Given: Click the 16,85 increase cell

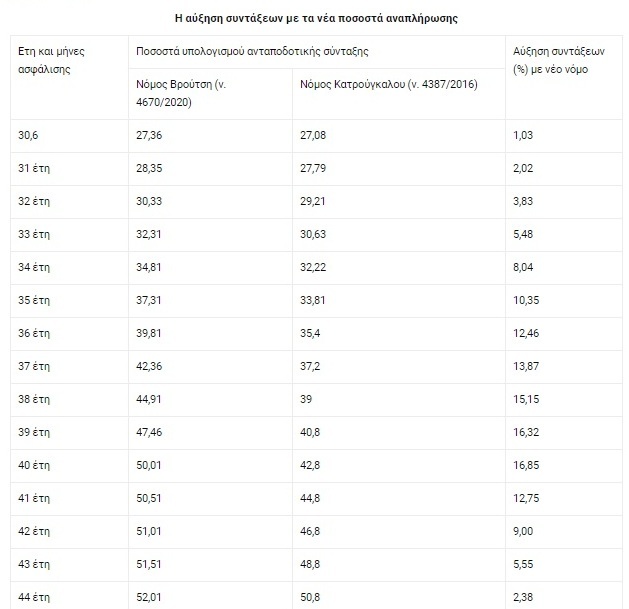Looking at the screenshot, I should 527,465.
